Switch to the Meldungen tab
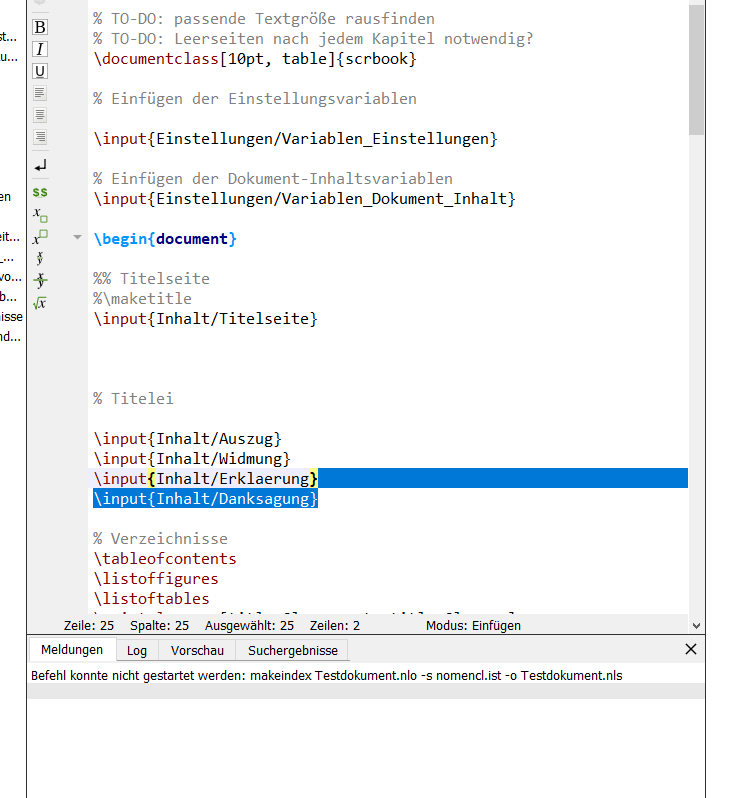730x798 pixels. tap(72, 650)
